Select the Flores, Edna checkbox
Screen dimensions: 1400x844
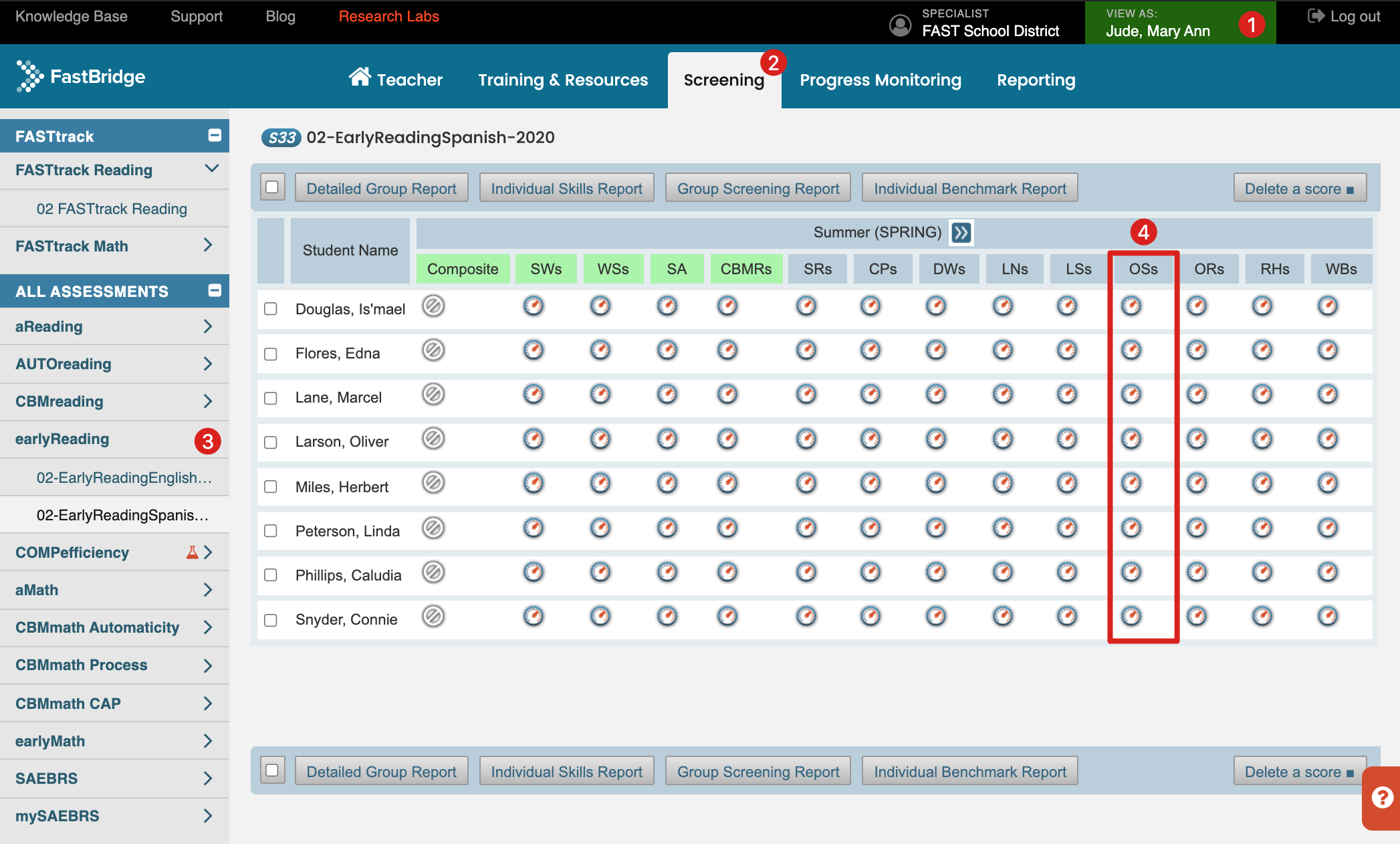tap(271, 354)
